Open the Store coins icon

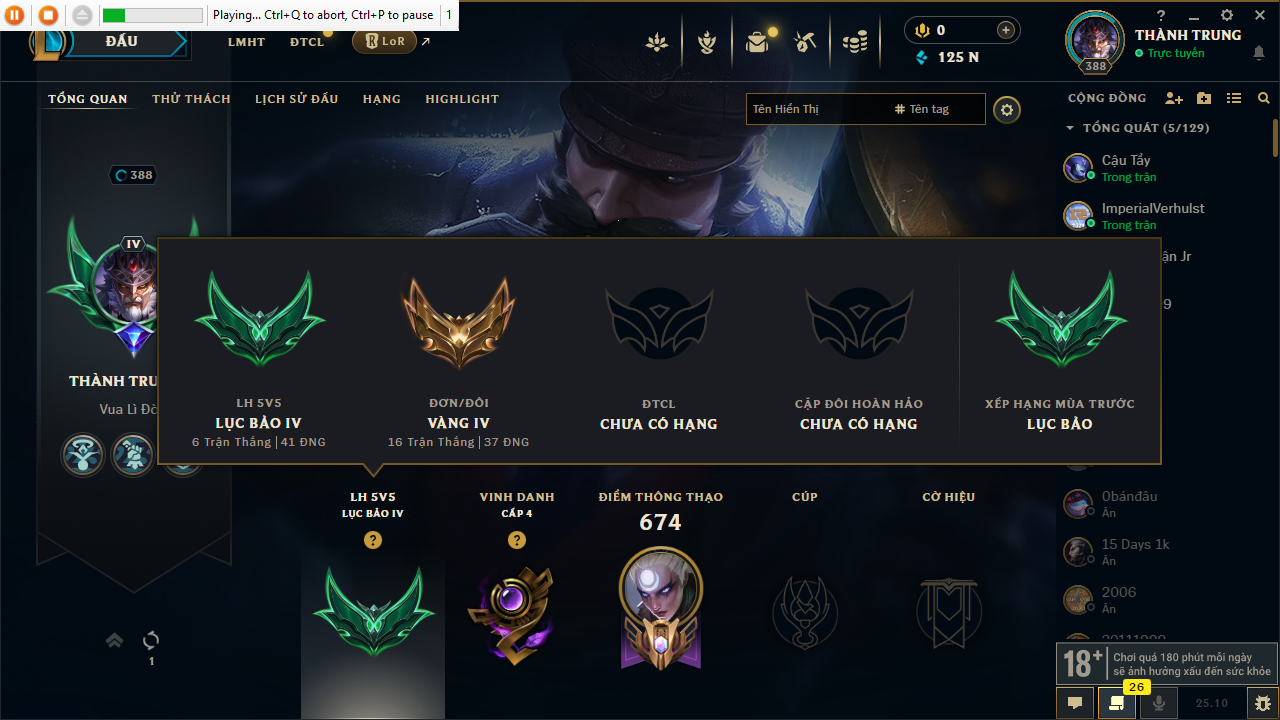[x=854, y=42]
